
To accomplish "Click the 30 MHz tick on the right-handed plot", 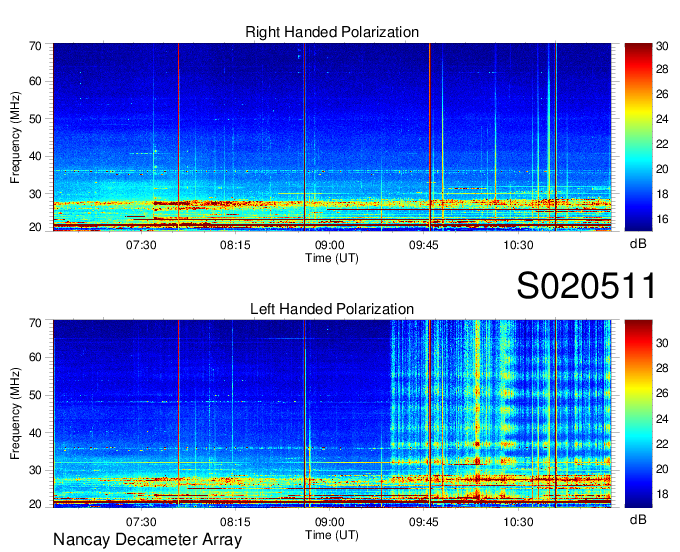I will (x=35, y=194).
